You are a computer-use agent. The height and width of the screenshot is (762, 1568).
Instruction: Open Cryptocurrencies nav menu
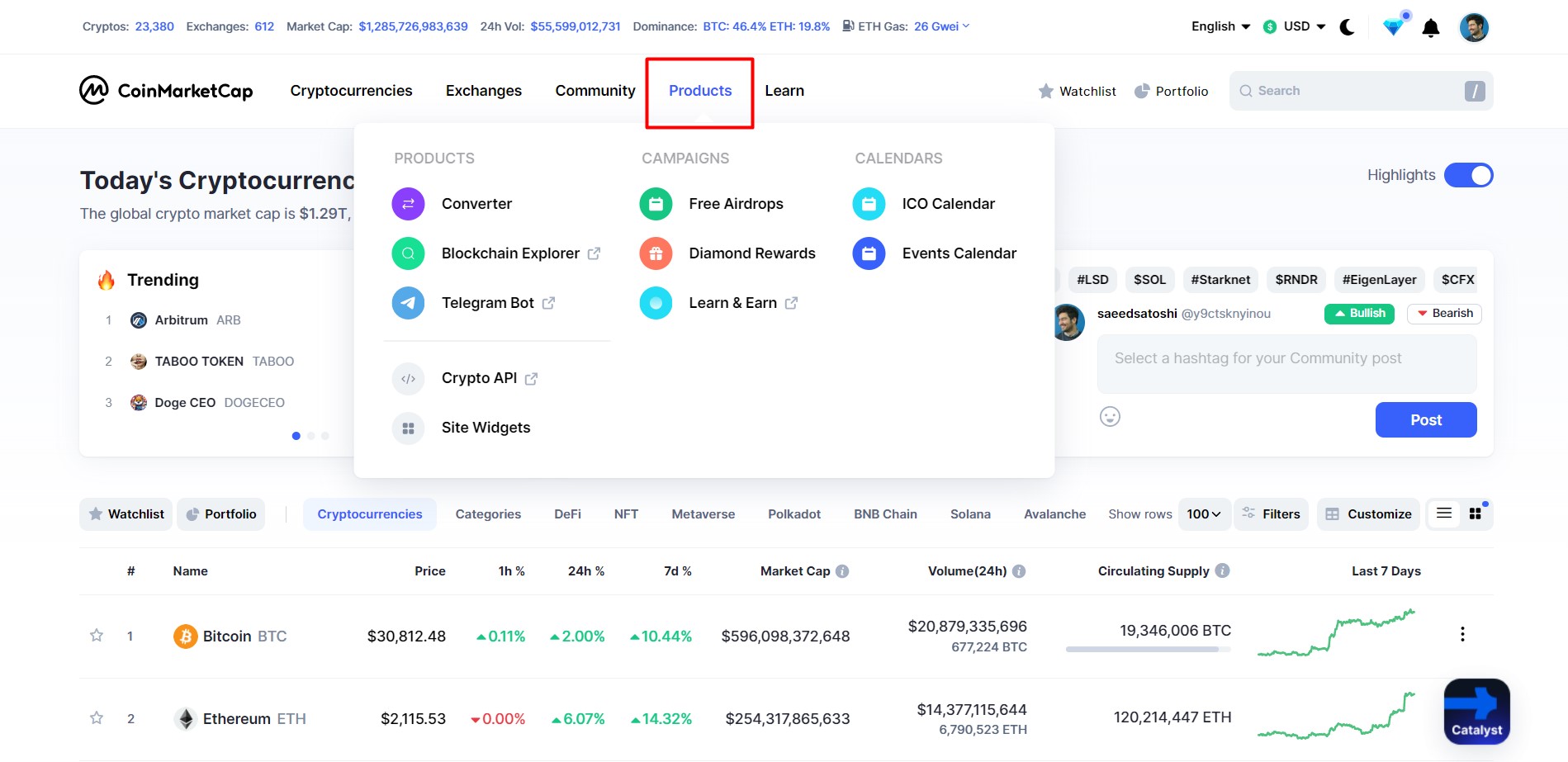click(351, 91)
